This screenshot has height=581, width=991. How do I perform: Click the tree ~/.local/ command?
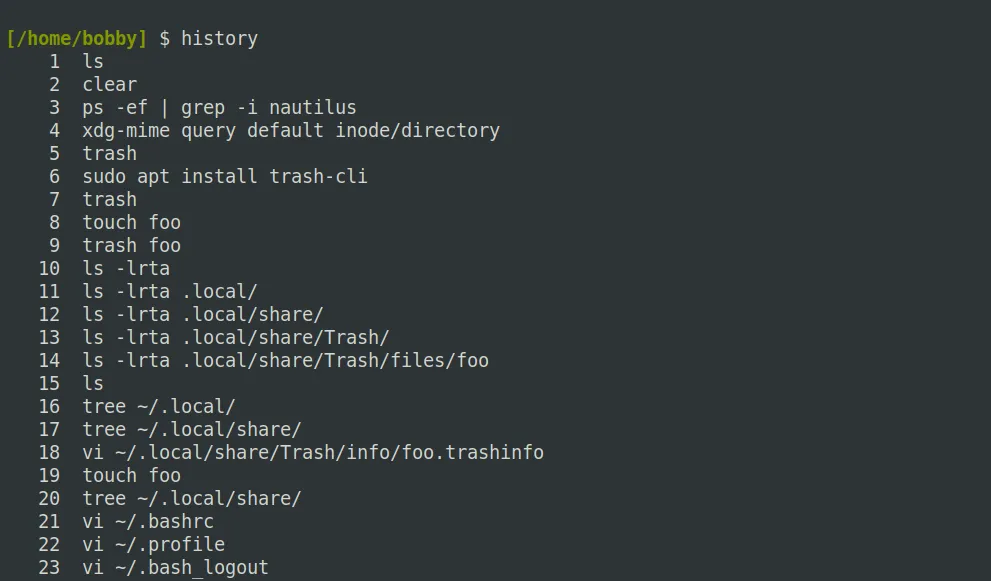[x=159, y=407]
